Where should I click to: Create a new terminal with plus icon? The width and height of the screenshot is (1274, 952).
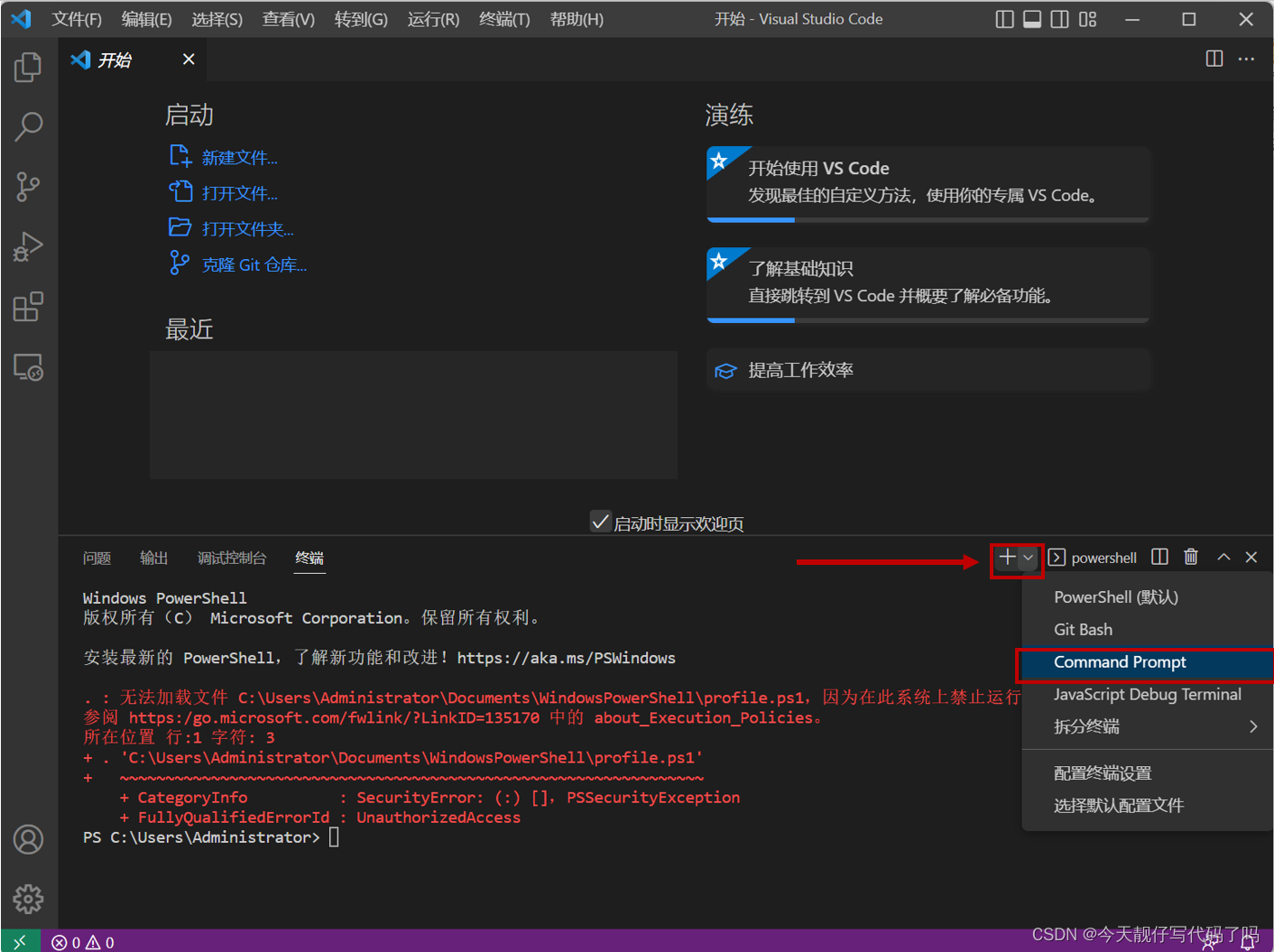point(1007,558)
